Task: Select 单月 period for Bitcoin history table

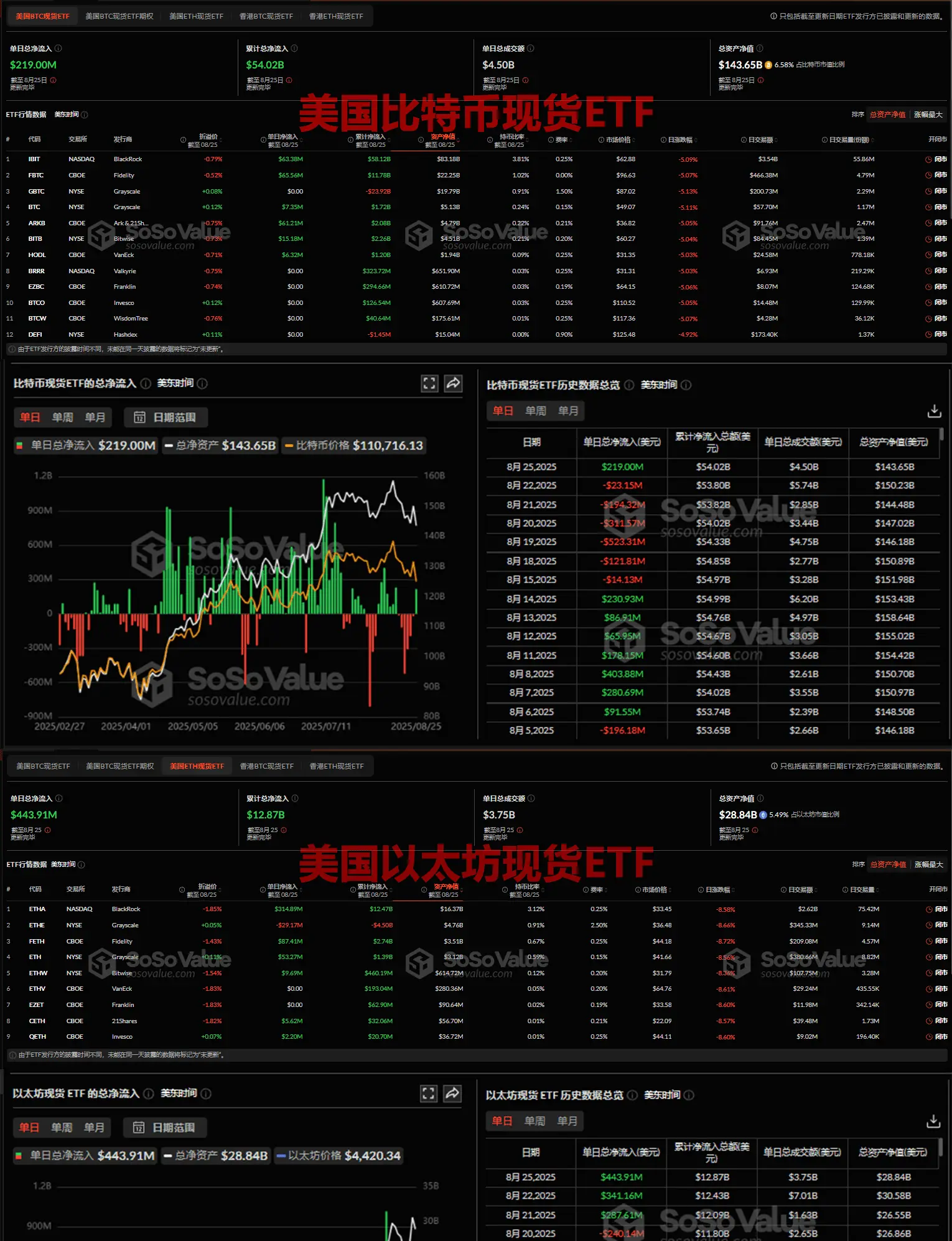Action: pos(568,411)
